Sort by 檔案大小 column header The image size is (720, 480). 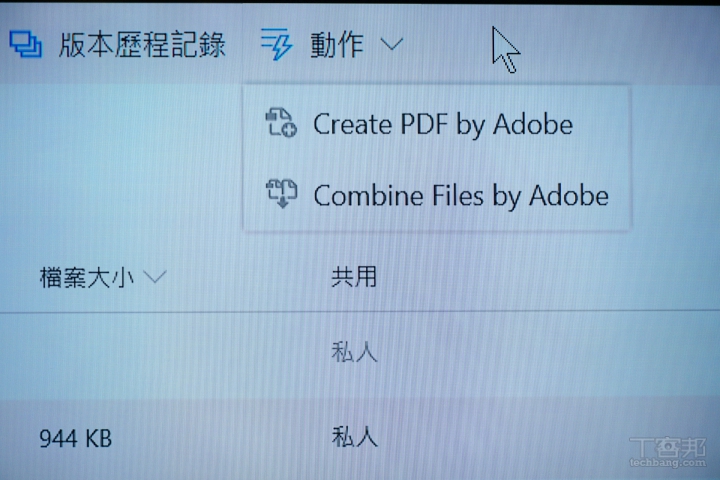(x=87, y=277)
